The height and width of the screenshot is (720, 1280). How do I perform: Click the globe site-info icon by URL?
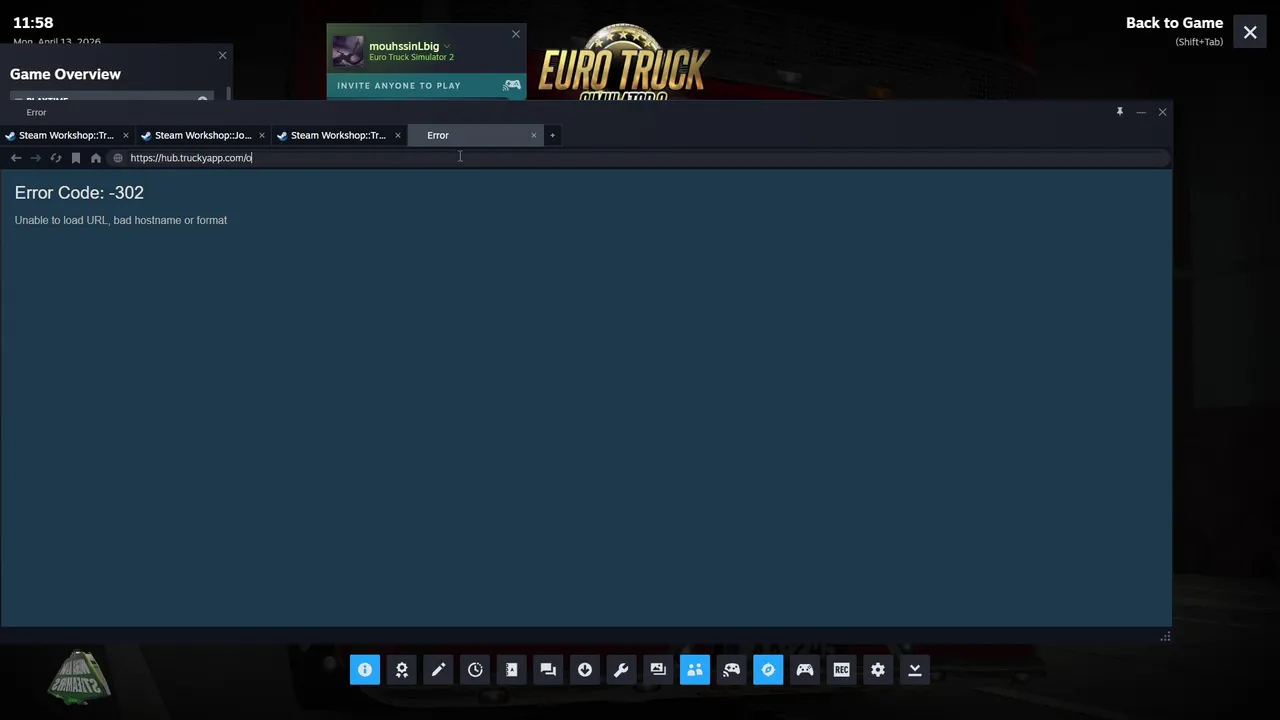point(118,158)
